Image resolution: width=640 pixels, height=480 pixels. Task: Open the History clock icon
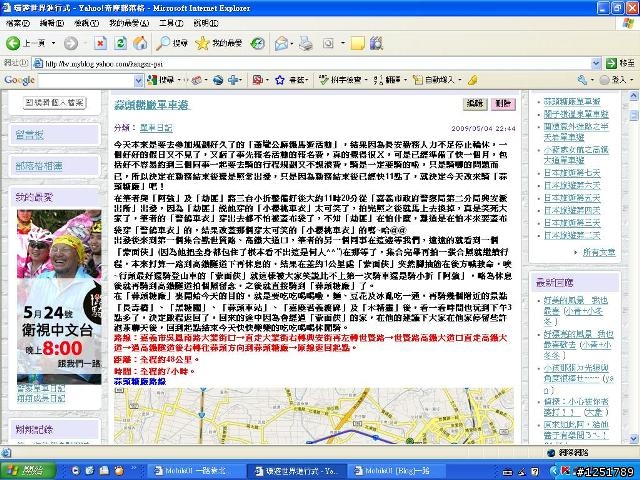point(258,43)
